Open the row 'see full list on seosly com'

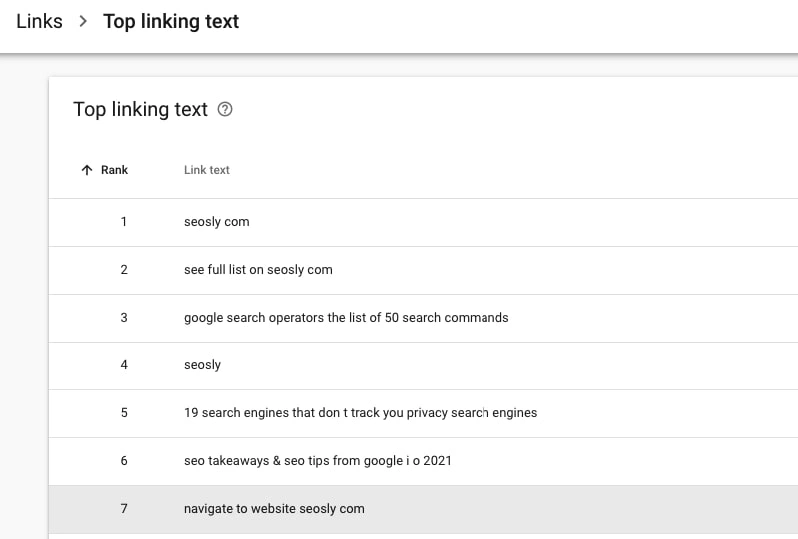(x=423, y=270)
